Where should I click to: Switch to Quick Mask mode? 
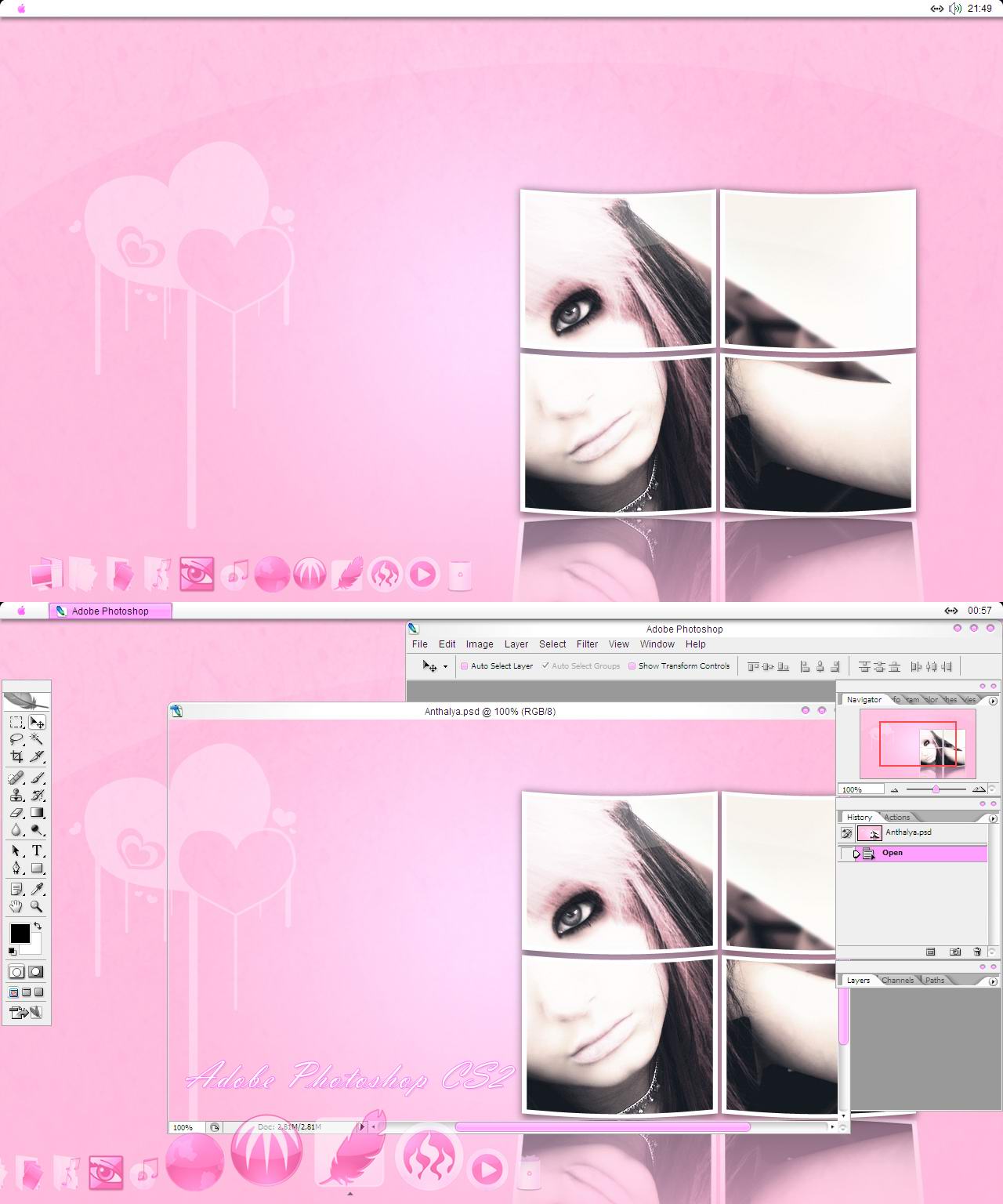[x=36, y=971]
